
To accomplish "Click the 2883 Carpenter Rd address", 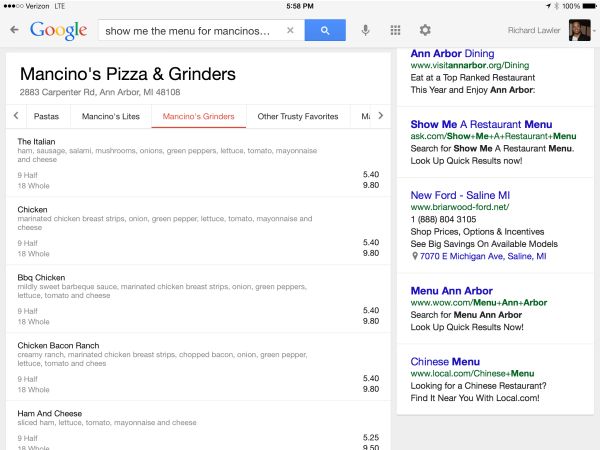I will pos(100,92).
